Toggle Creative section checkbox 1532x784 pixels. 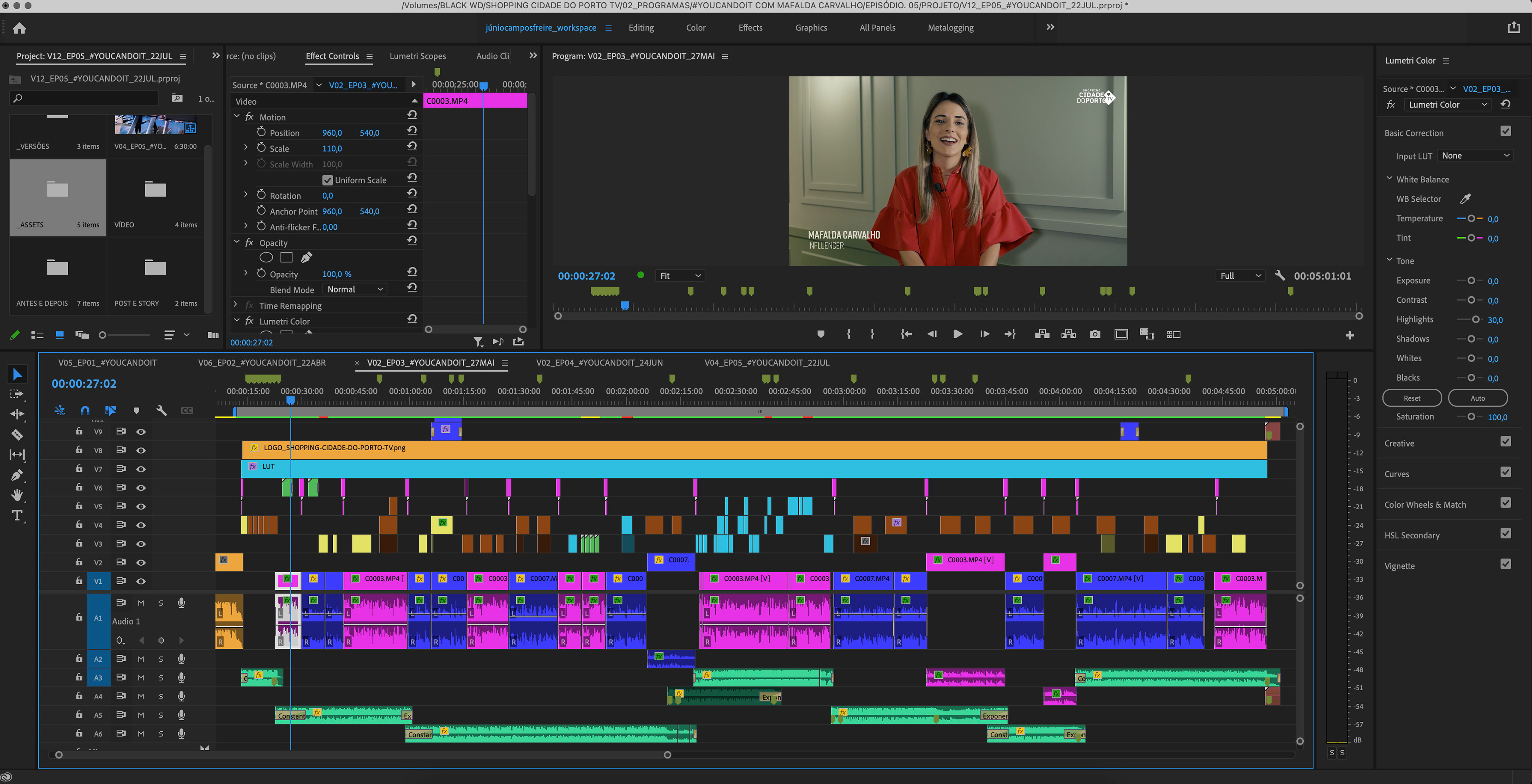pos(1505,441)
